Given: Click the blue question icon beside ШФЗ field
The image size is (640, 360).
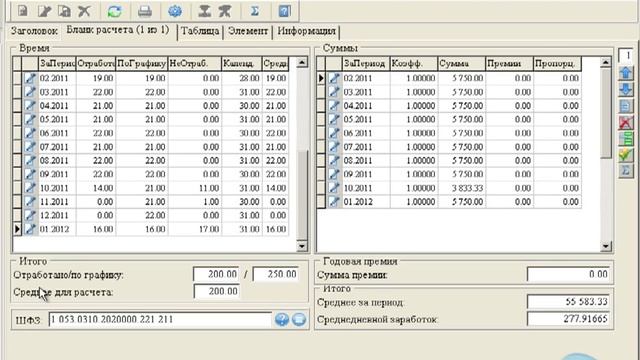Looking at the screenshot, I should [282, 320].
